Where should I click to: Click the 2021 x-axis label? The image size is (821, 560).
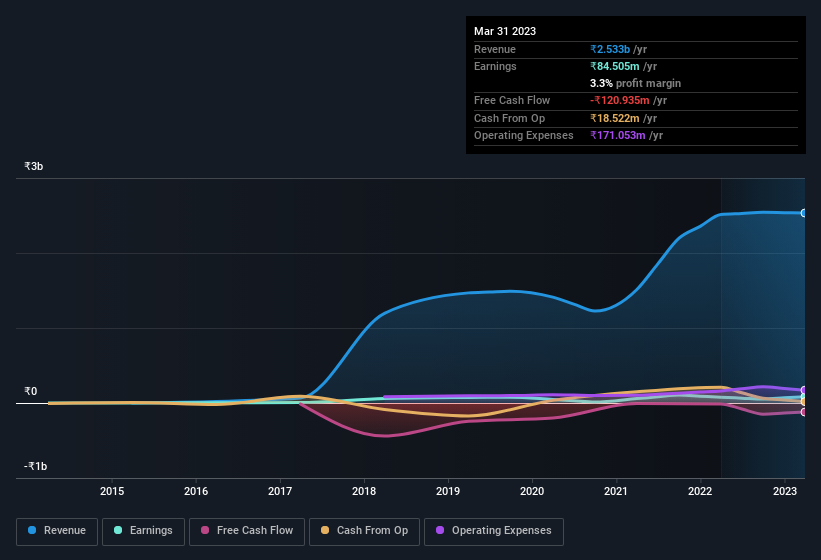pyautogui.click(x=616, y=491)
